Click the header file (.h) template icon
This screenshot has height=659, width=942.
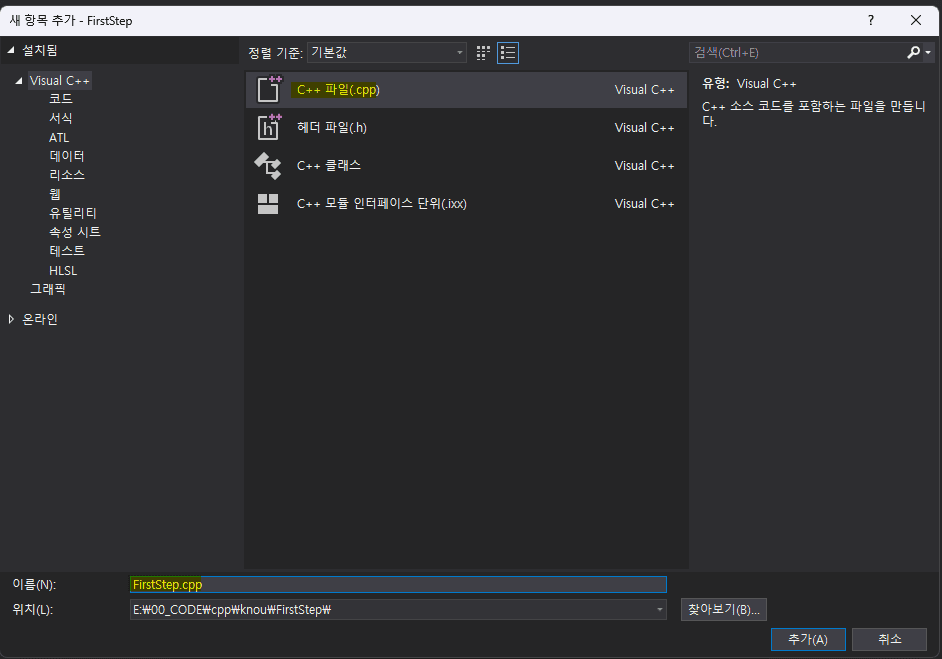[269, 127]
